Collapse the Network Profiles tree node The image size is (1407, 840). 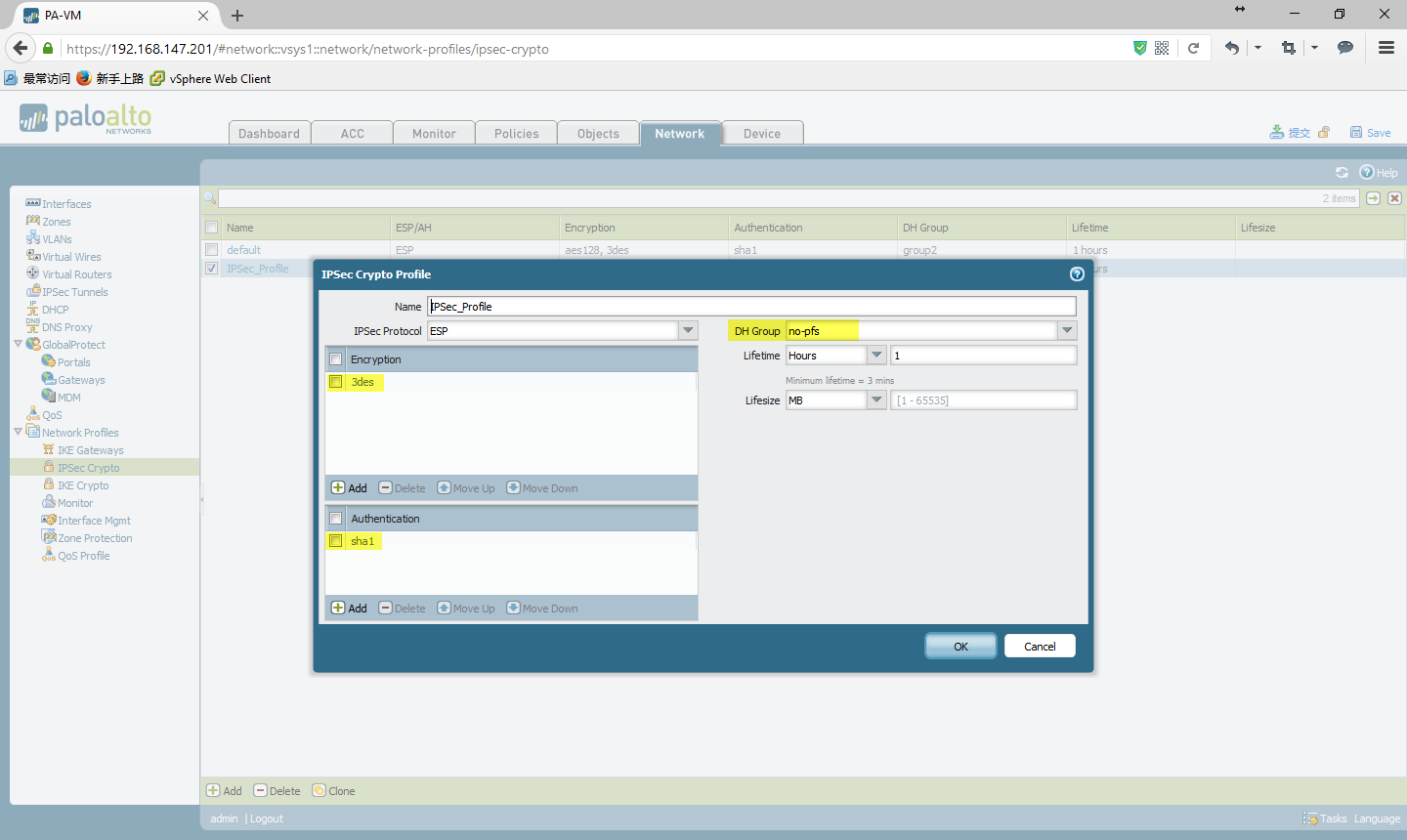18,432
